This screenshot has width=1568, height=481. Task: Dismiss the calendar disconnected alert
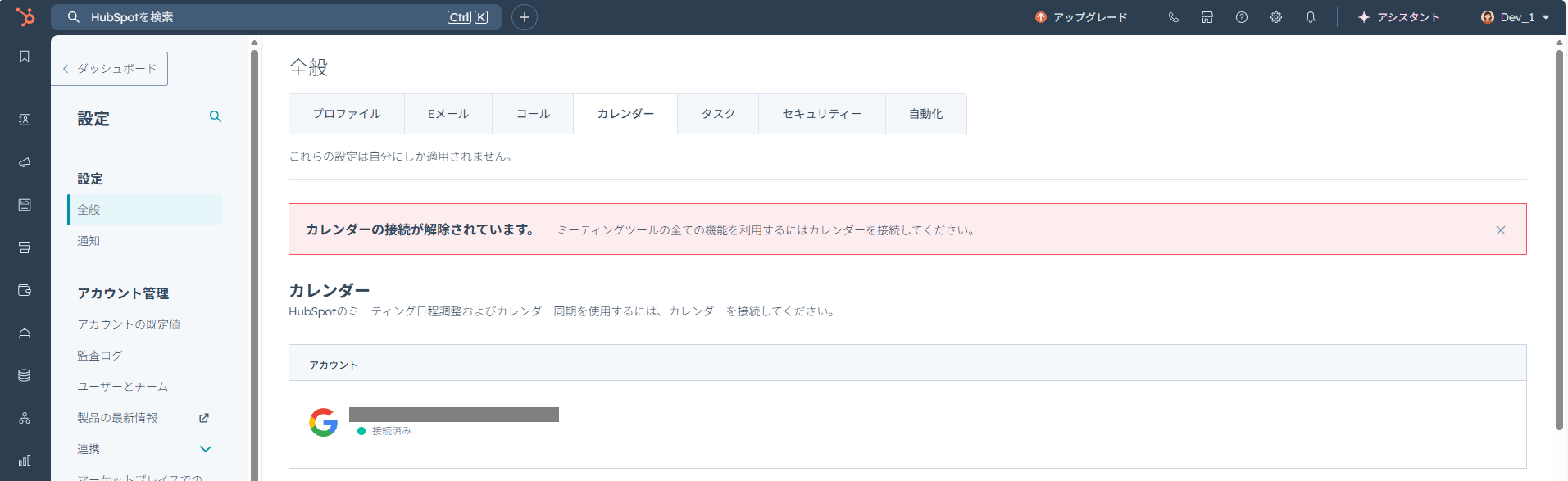(1501, 230)
